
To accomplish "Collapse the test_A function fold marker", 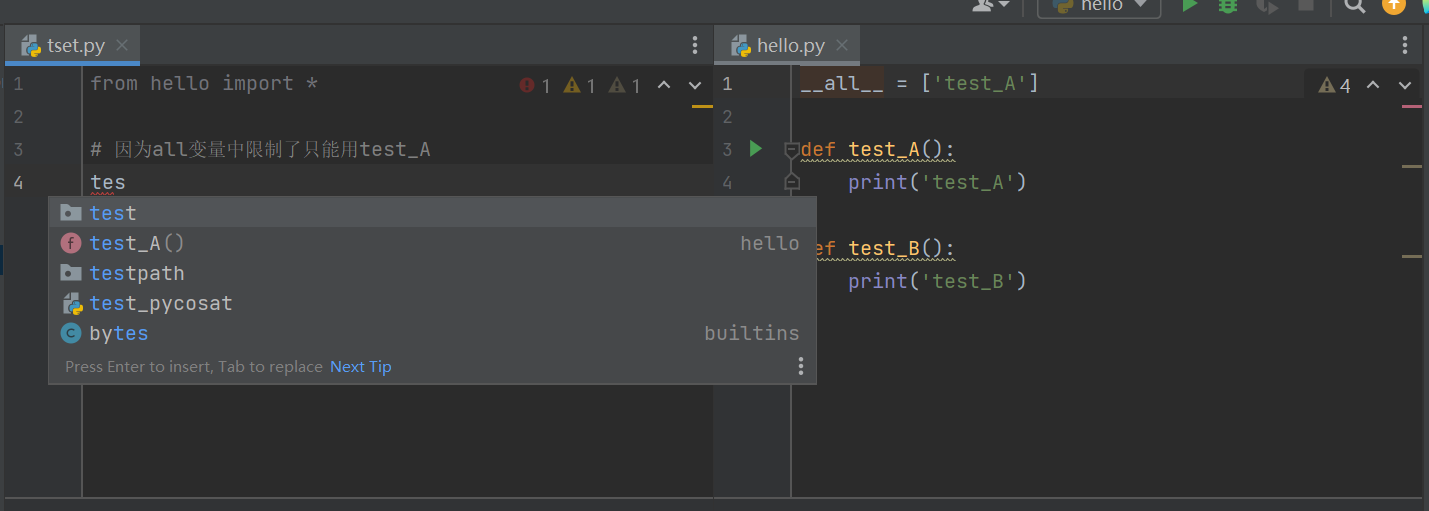I will [792, 150].
